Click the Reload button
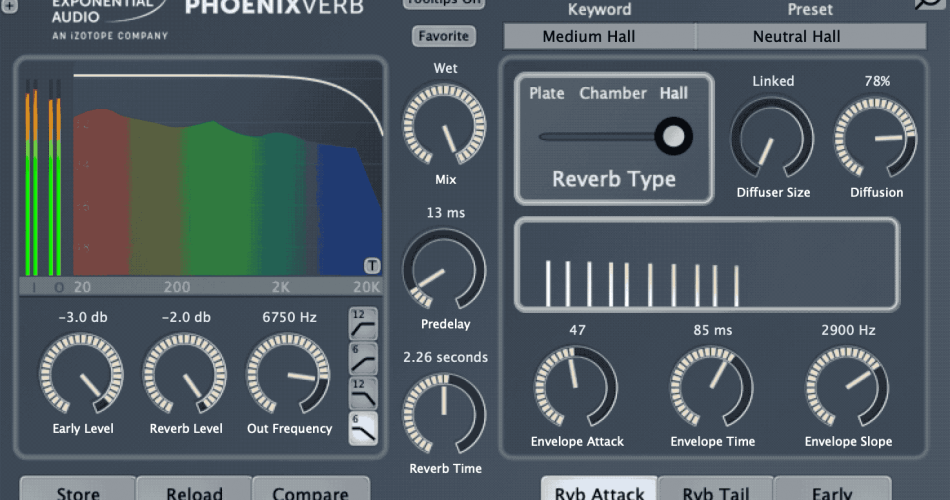 tap(194, 488)
